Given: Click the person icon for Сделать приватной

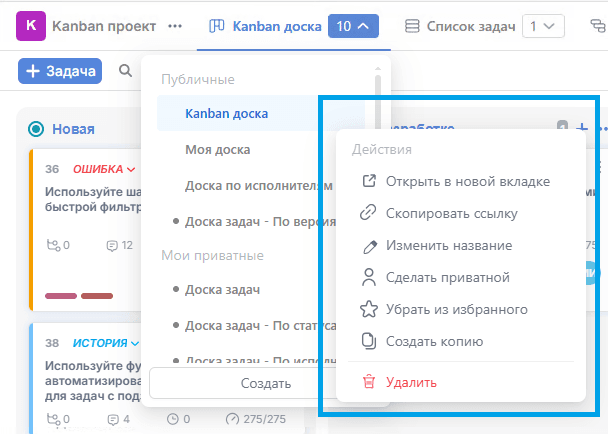Looking at the screenshot, I should point(368,277).
